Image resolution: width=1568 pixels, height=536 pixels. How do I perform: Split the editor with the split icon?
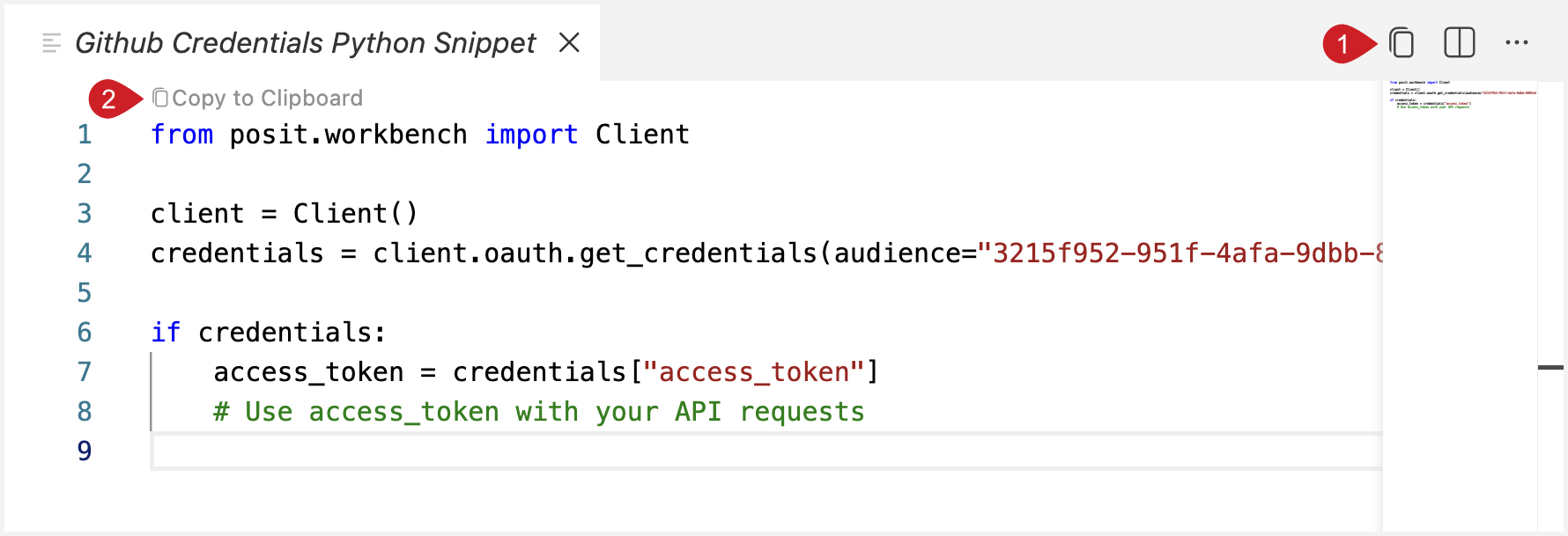click(1459, 43)
